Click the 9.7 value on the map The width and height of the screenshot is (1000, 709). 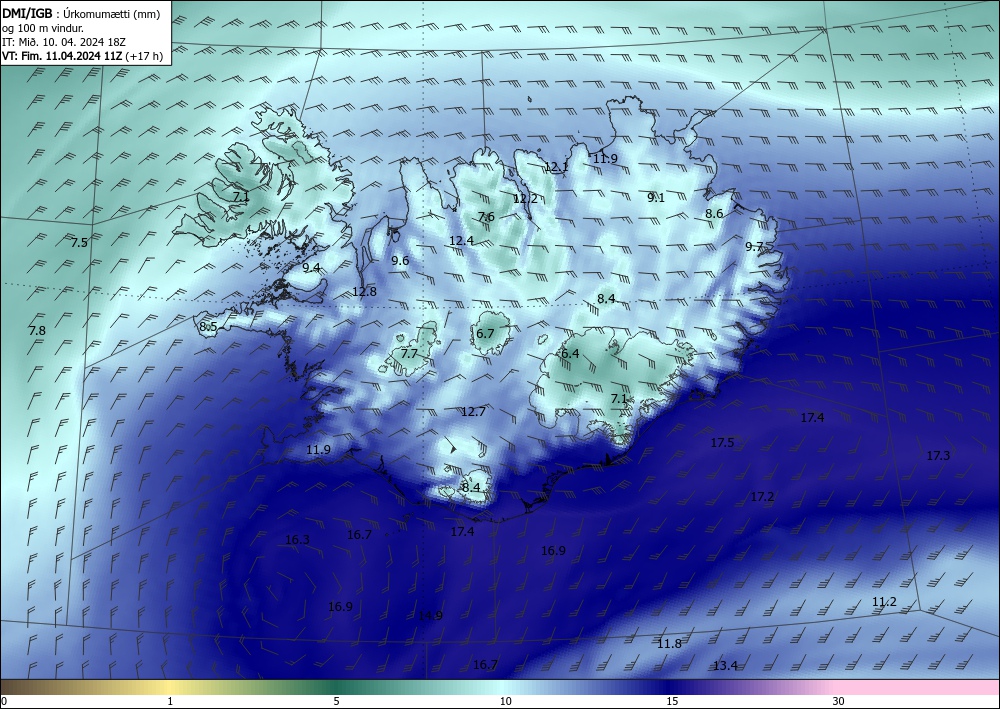754,246
